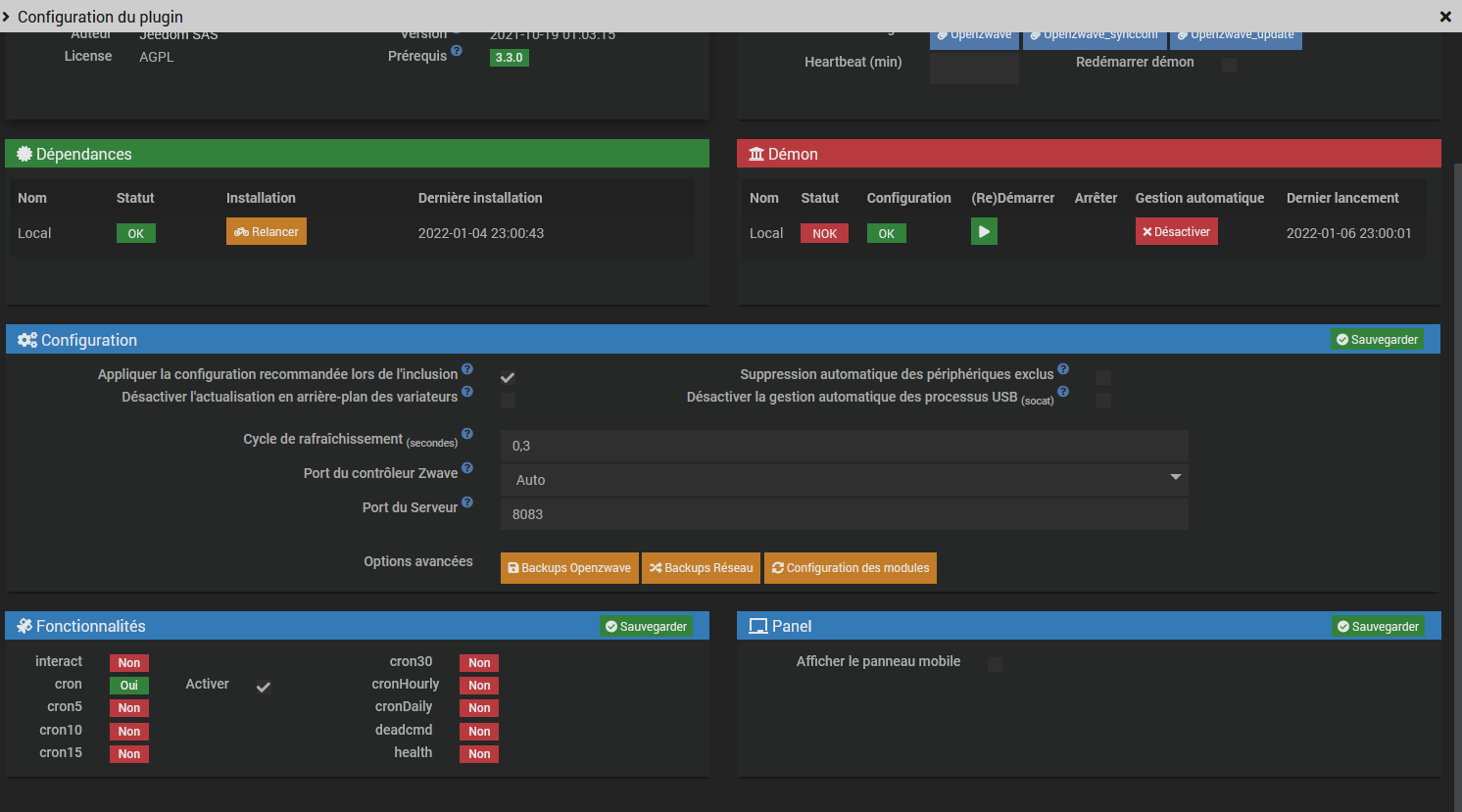Image resolution: width=1462 pixels, height=812 pixels.
Task: Click the red Désactiver button
Action: (x=1176, y=232)
